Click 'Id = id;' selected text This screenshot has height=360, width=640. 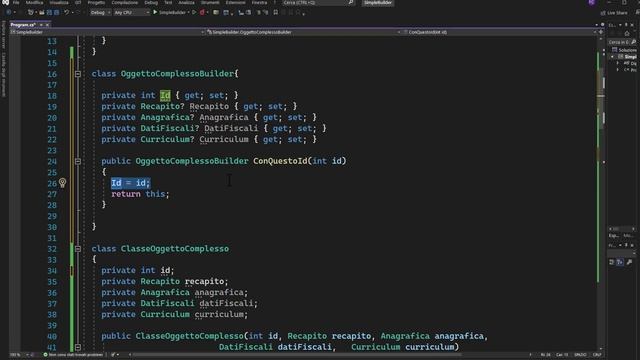[x=131, y=183]
